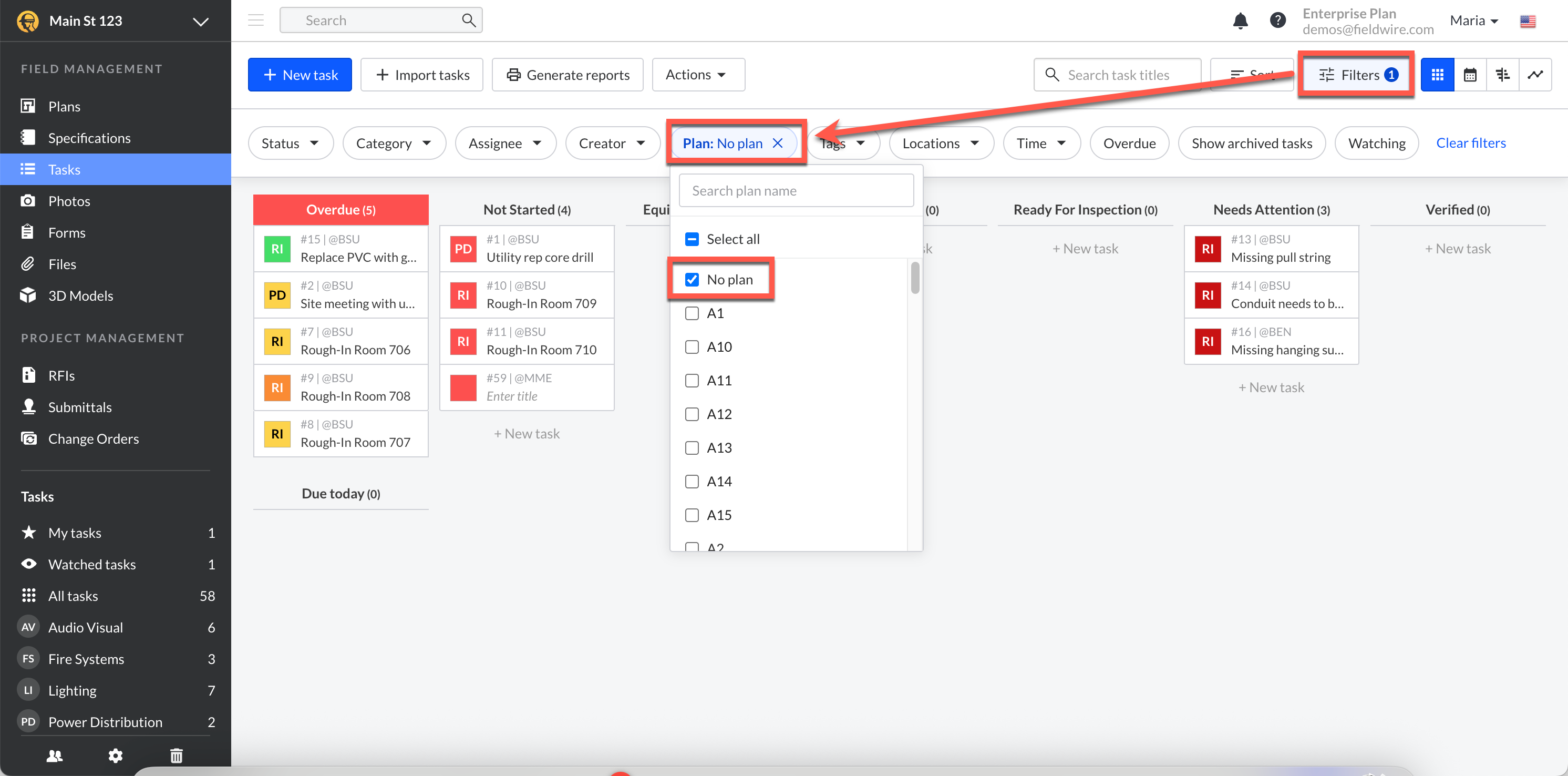Viewport: 1568px width, 776px height.
Task: Switch to calendar view icon
Action: coord(1469,75)
